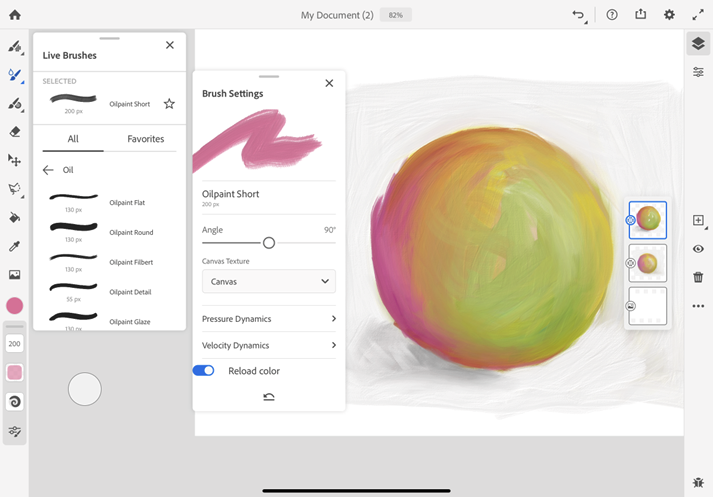Select the Oilpaint Round brush
This screenshot has height=497, width=713.
109,232
